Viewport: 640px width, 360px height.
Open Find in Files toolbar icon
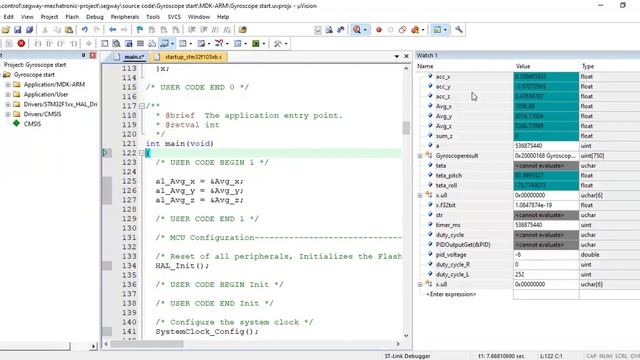pos(243,30)
